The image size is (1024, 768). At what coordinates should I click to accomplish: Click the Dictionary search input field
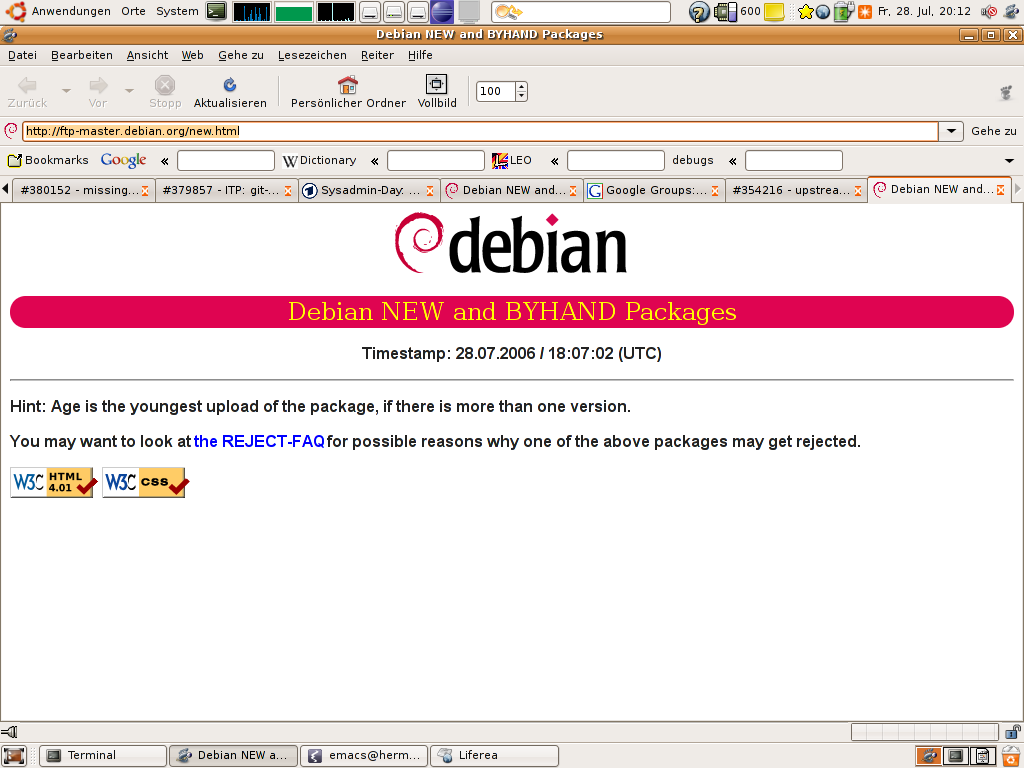(x=435, y=161)
